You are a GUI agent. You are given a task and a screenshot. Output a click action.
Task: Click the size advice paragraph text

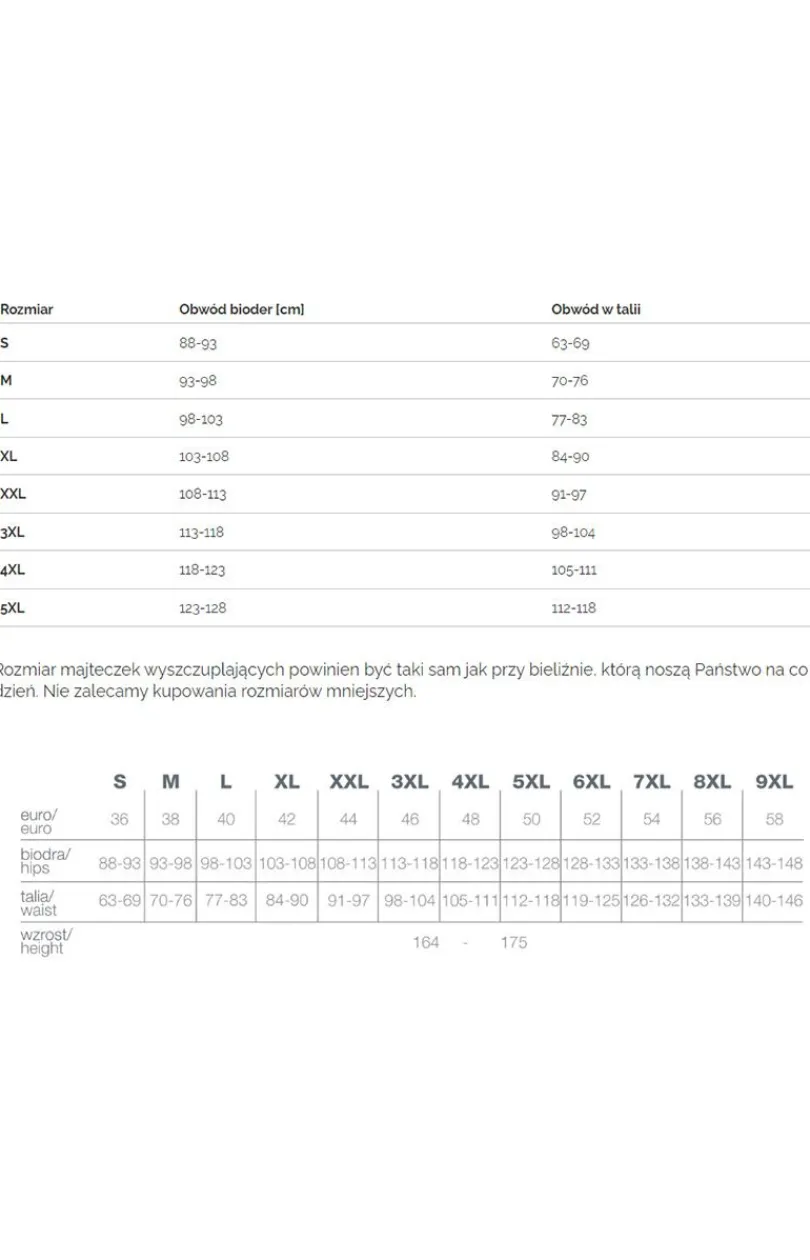[403, 681]
